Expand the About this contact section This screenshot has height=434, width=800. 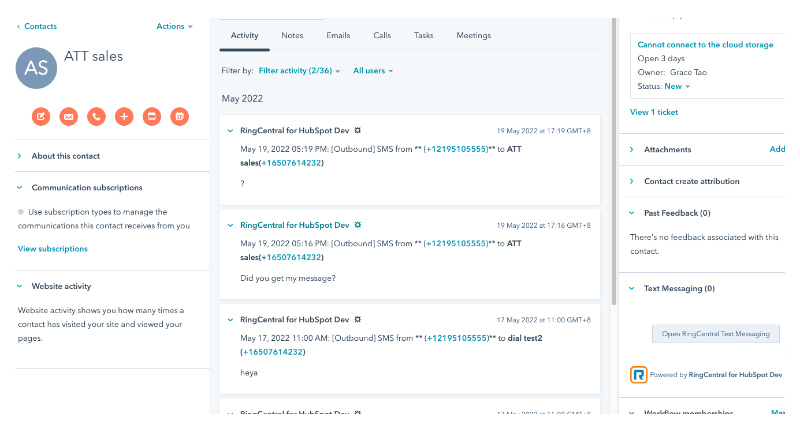[x=65, y=156]
